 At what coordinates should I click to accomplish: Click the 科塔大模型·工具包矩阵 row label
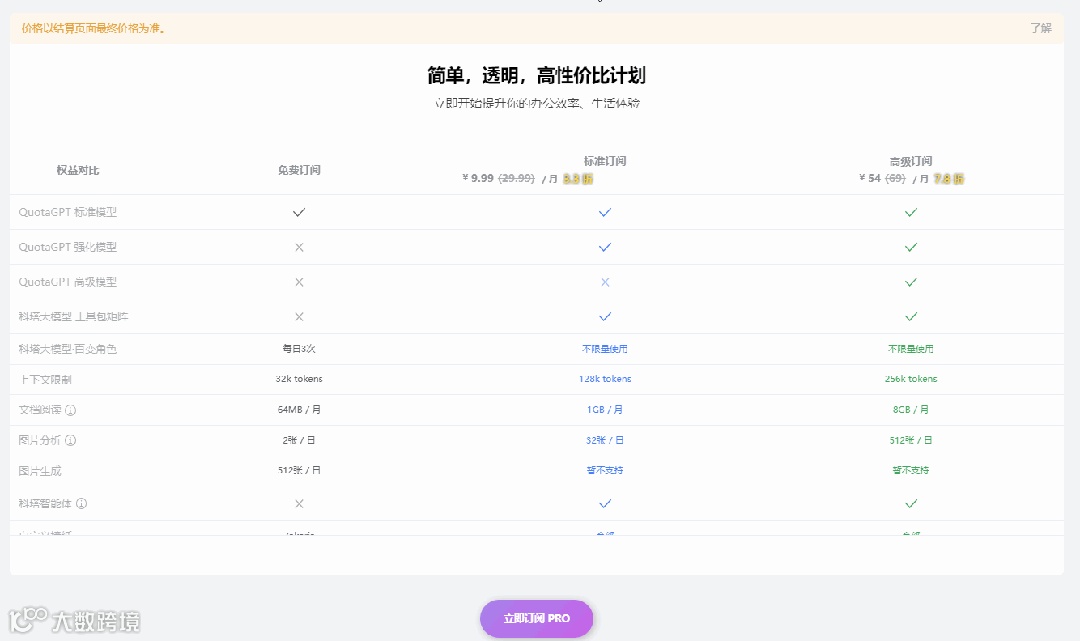pyautogui.click(x=73, y=317)
